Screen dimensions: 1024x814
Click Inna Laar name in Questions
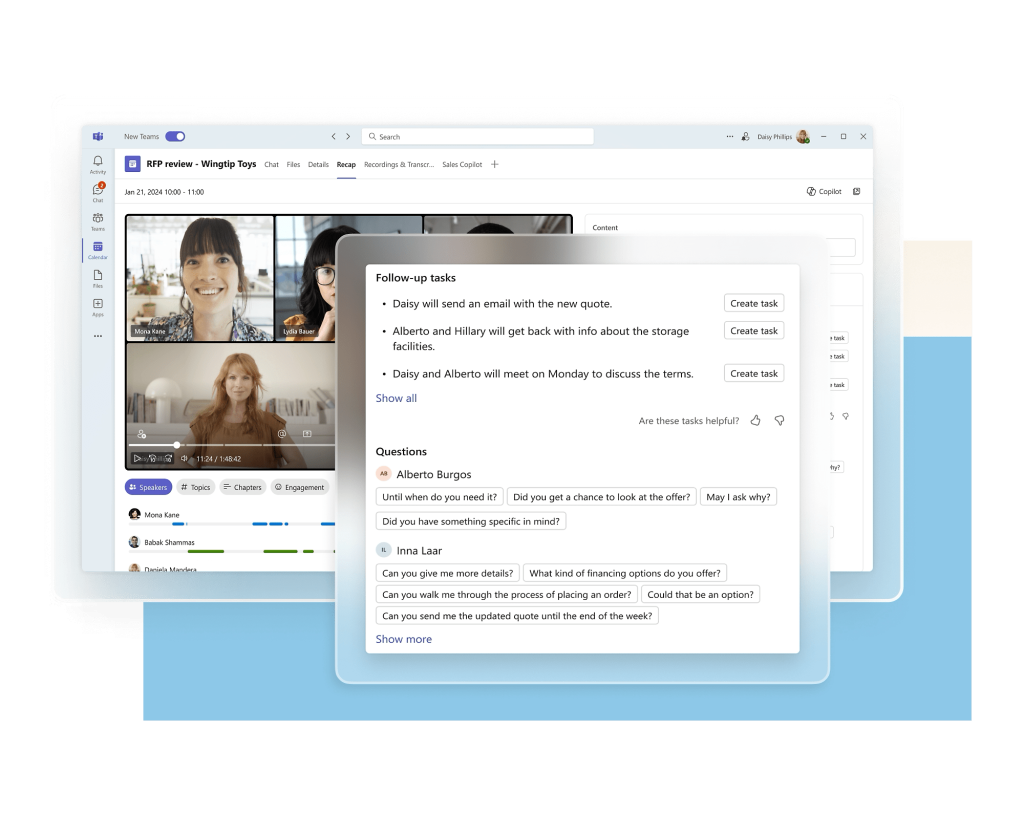[x=419, y=551]
